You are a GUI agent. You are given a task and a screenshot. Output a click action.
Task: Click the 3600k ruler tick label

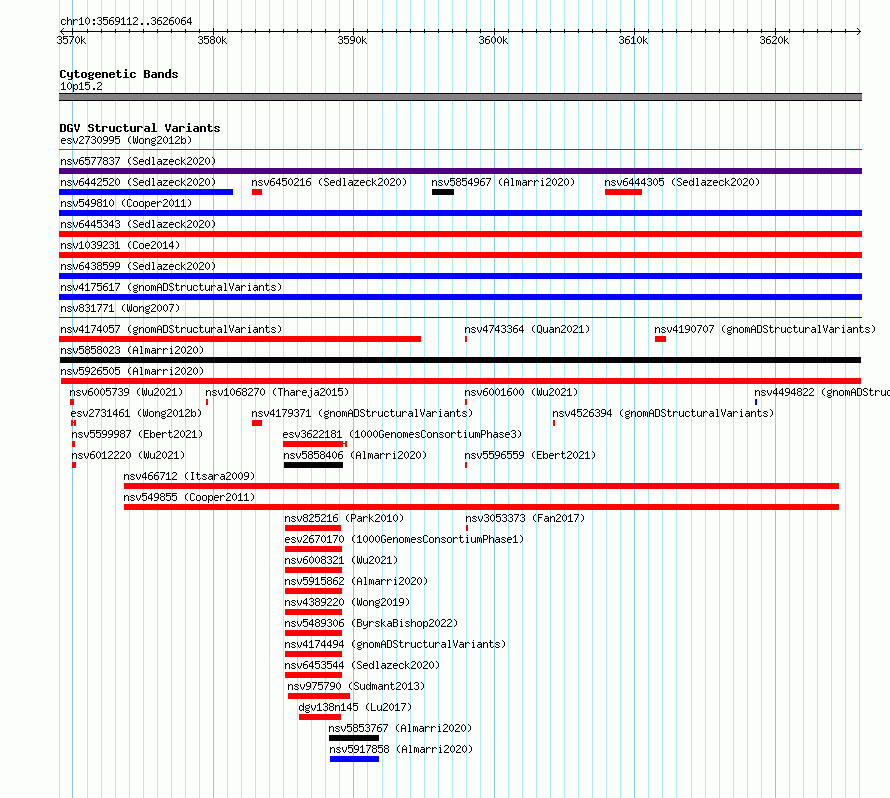[x=493, y=40]
